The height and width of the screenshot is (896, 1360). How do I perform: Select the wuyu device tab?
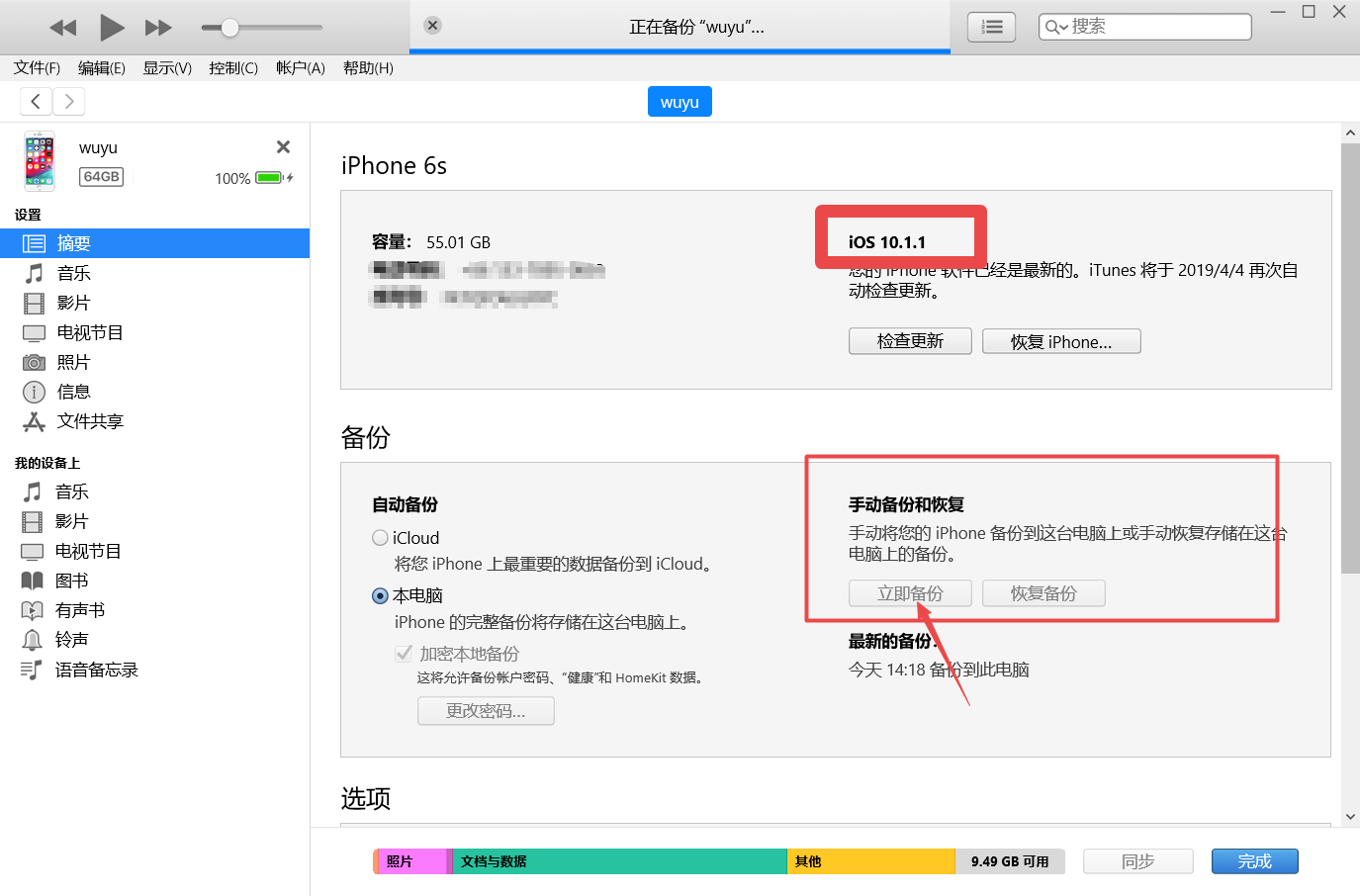coord(680,102)
